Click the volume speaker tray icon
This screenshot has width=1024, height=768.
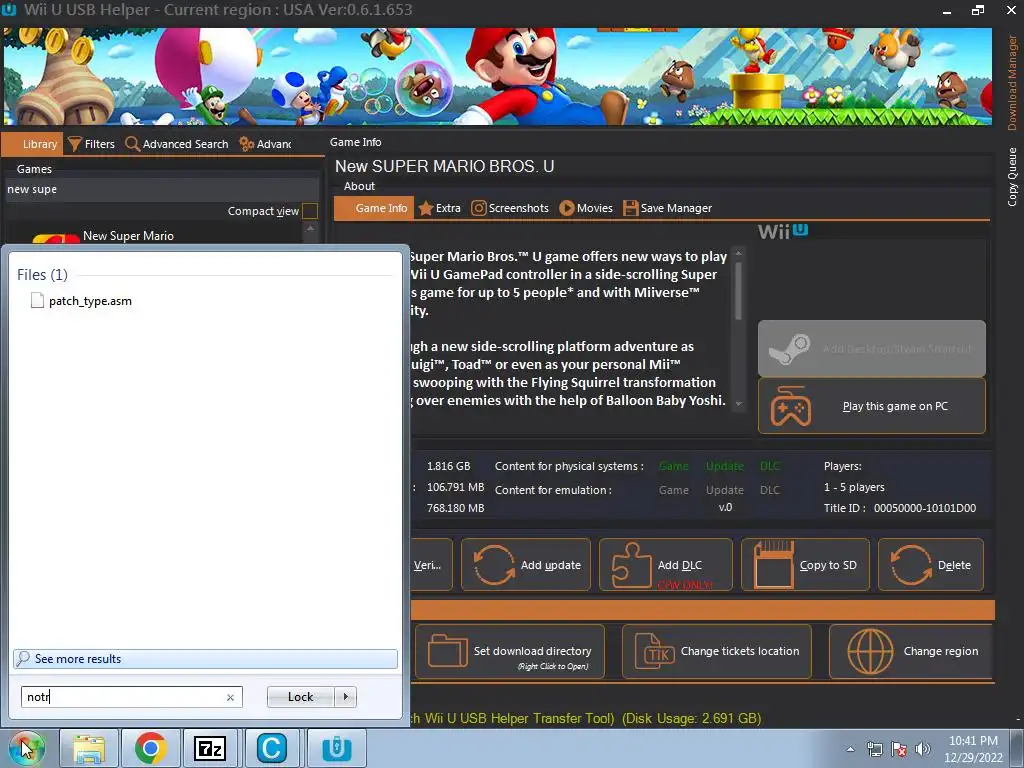coord(923,750)
